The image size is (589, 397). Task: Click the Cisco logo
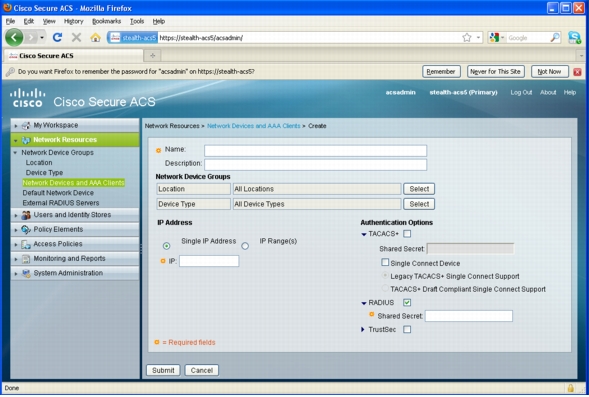tap(27, 97)
